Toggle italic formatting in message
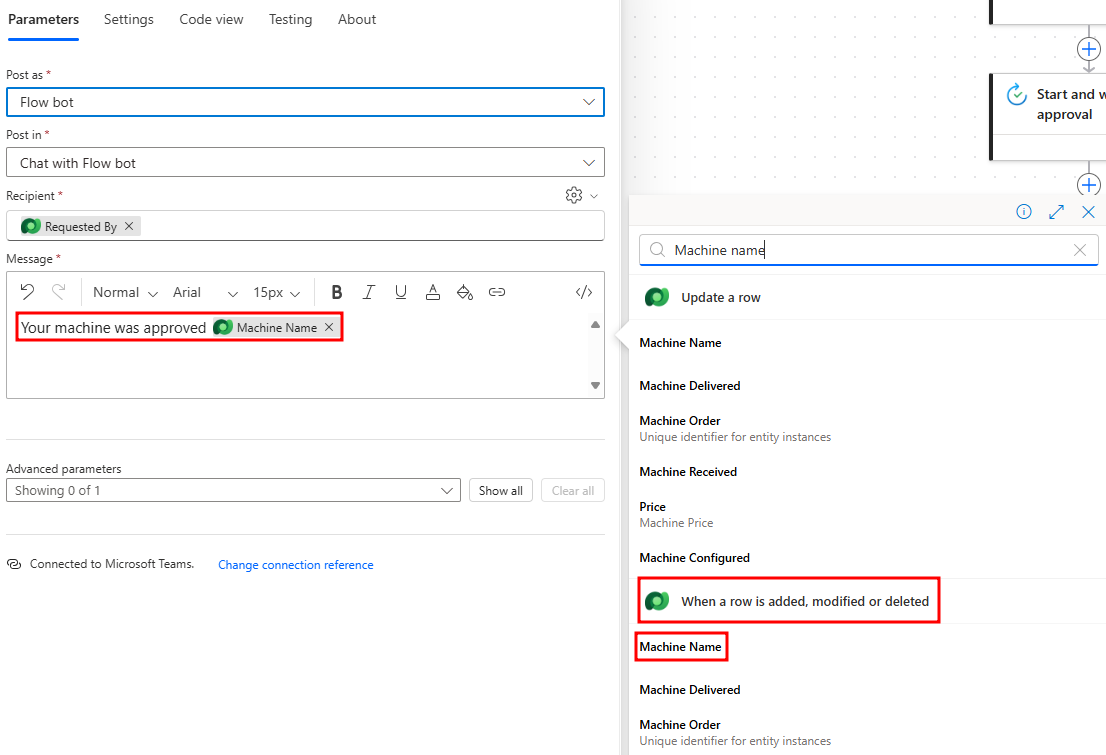This screenshot has height=755, width=1106. point(368,292)
